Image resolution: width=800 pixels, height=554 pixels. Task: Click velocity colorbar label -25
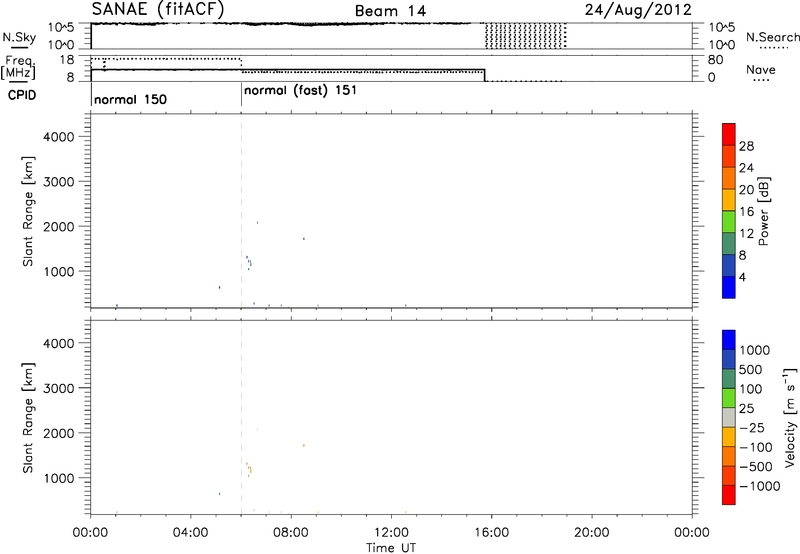coord(752,428)
